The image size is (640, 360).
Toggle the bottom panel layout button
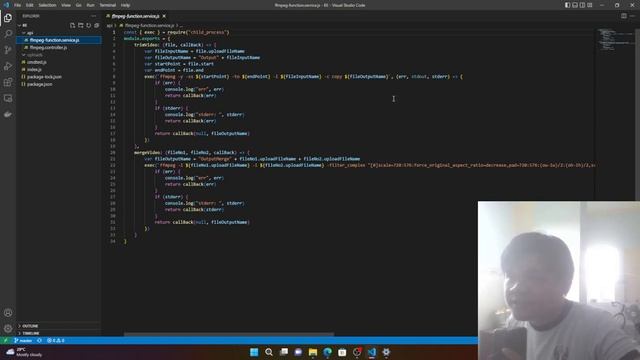tap(575, 5)
